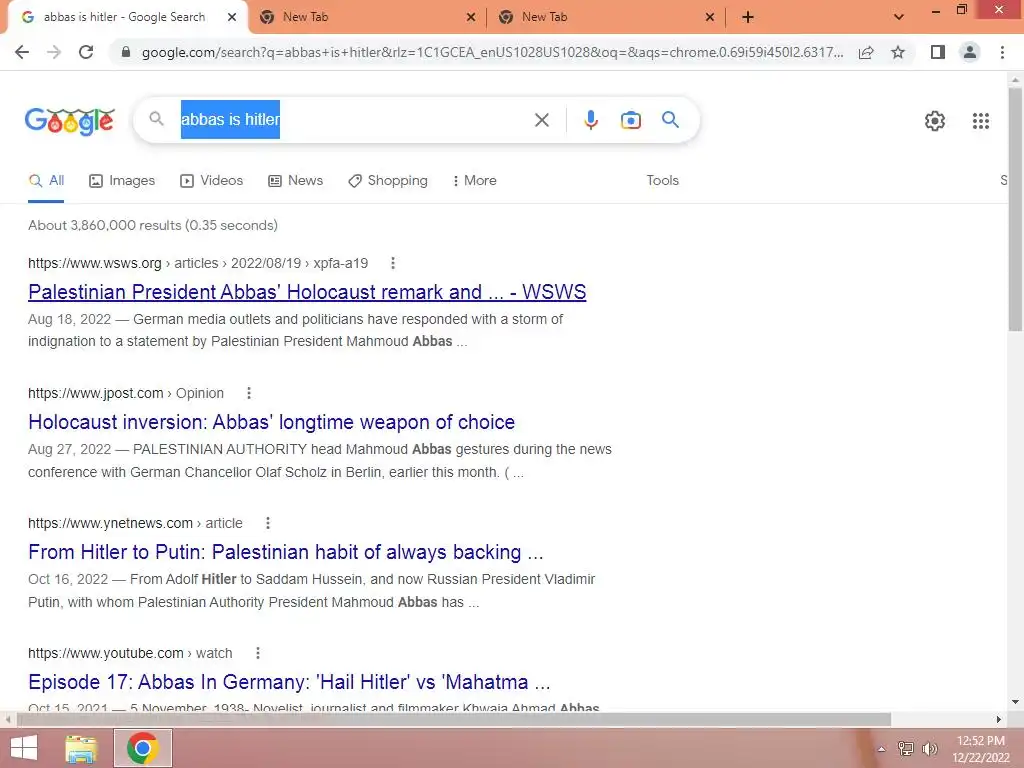This screenshot has height=768, width=1024.
Task: Bookmark this page with the star icon
Action: pos(898,52)
